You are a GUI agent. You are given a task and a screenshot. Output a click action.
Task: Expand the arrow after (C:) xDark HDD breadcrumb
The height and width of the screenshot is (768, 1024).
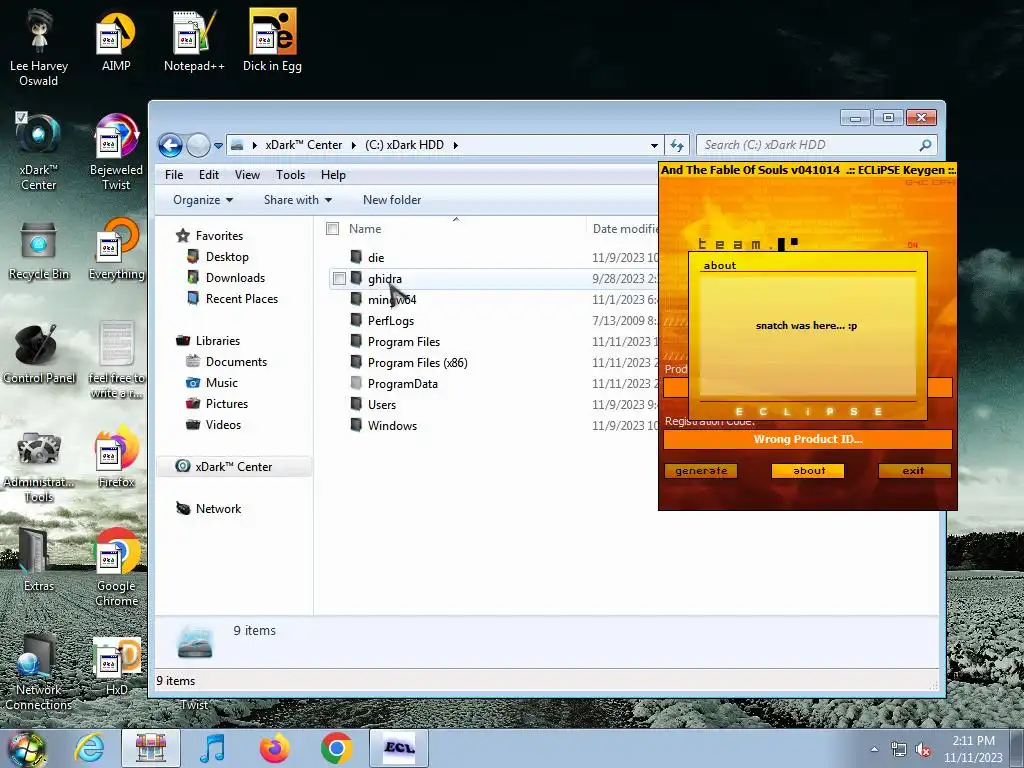(x=455, y=145)
